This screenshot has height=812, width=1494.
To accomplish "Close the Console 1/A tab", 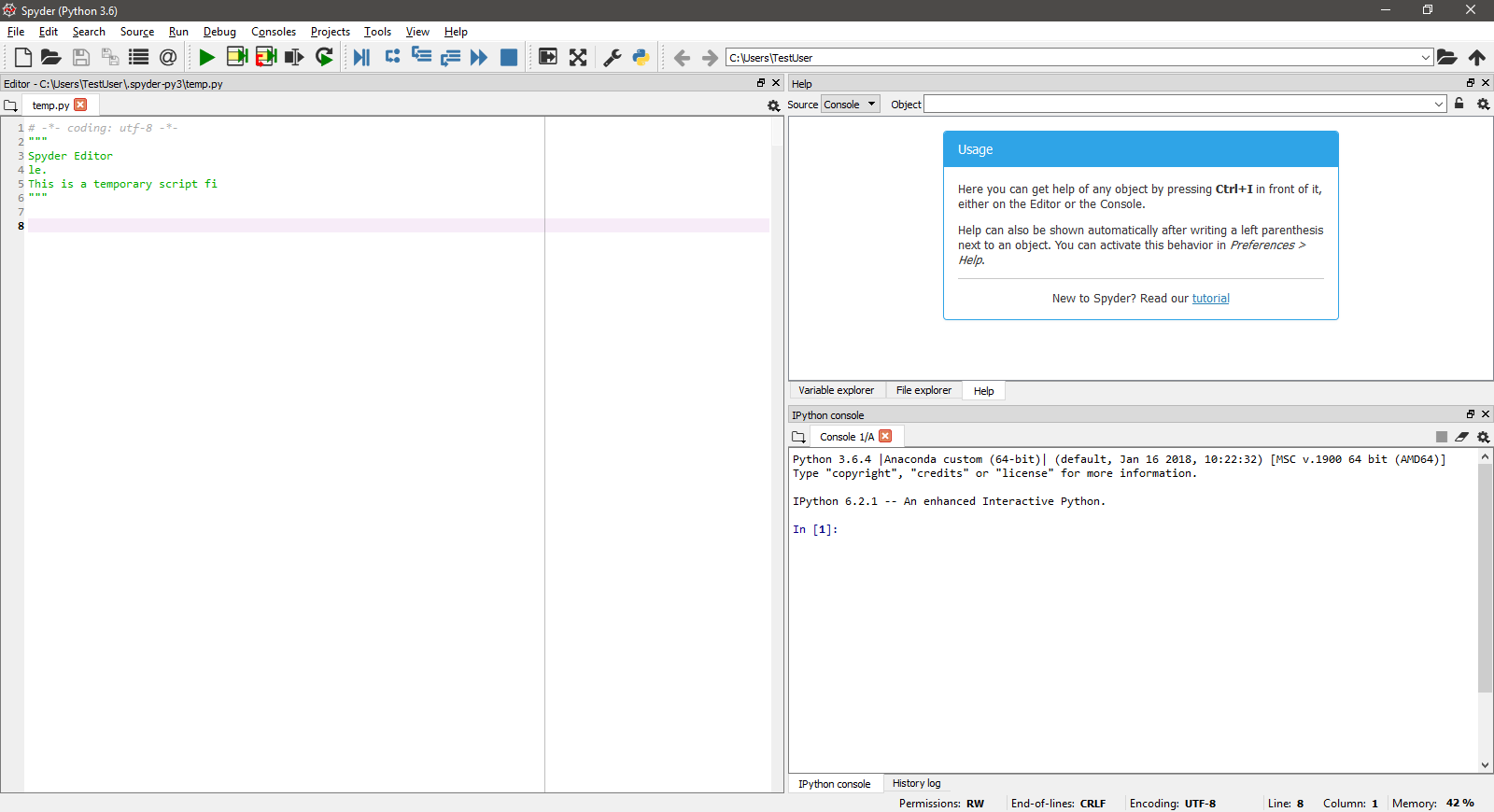I will (885, 436).
